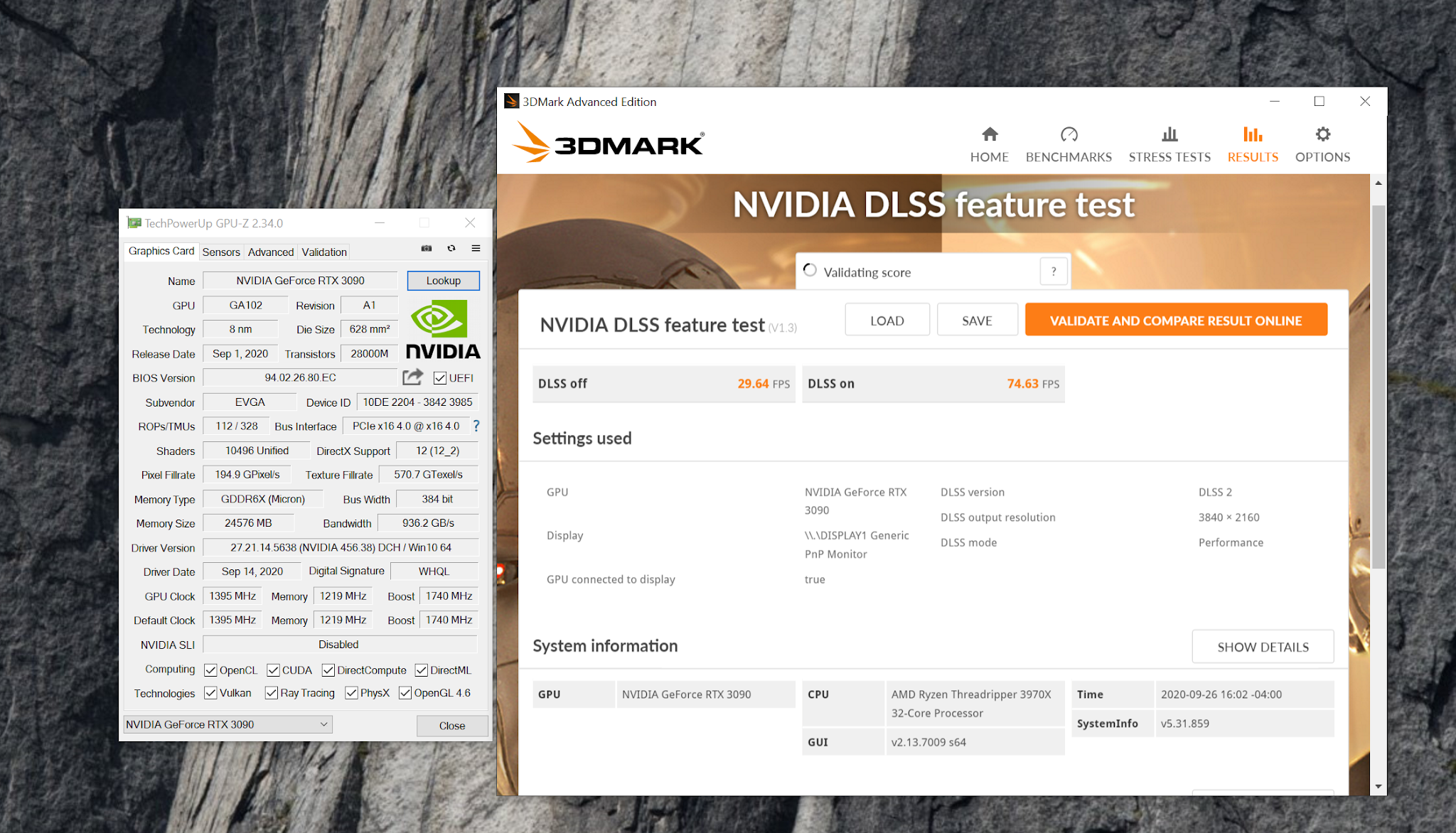Screen dimensions: 1456x833
Task: Minimize the 3DMark window
Action: tap(1275, 101)
